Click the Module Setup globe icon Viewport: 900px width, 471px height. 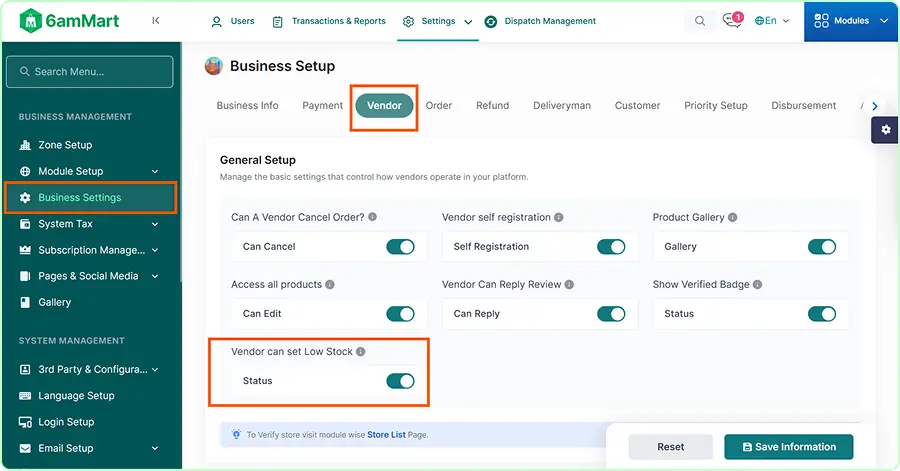25,171
